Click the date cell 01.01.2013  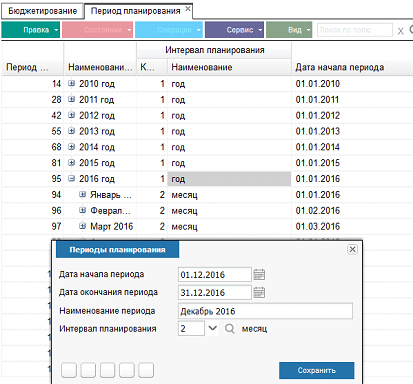click(x=318, y=131)
